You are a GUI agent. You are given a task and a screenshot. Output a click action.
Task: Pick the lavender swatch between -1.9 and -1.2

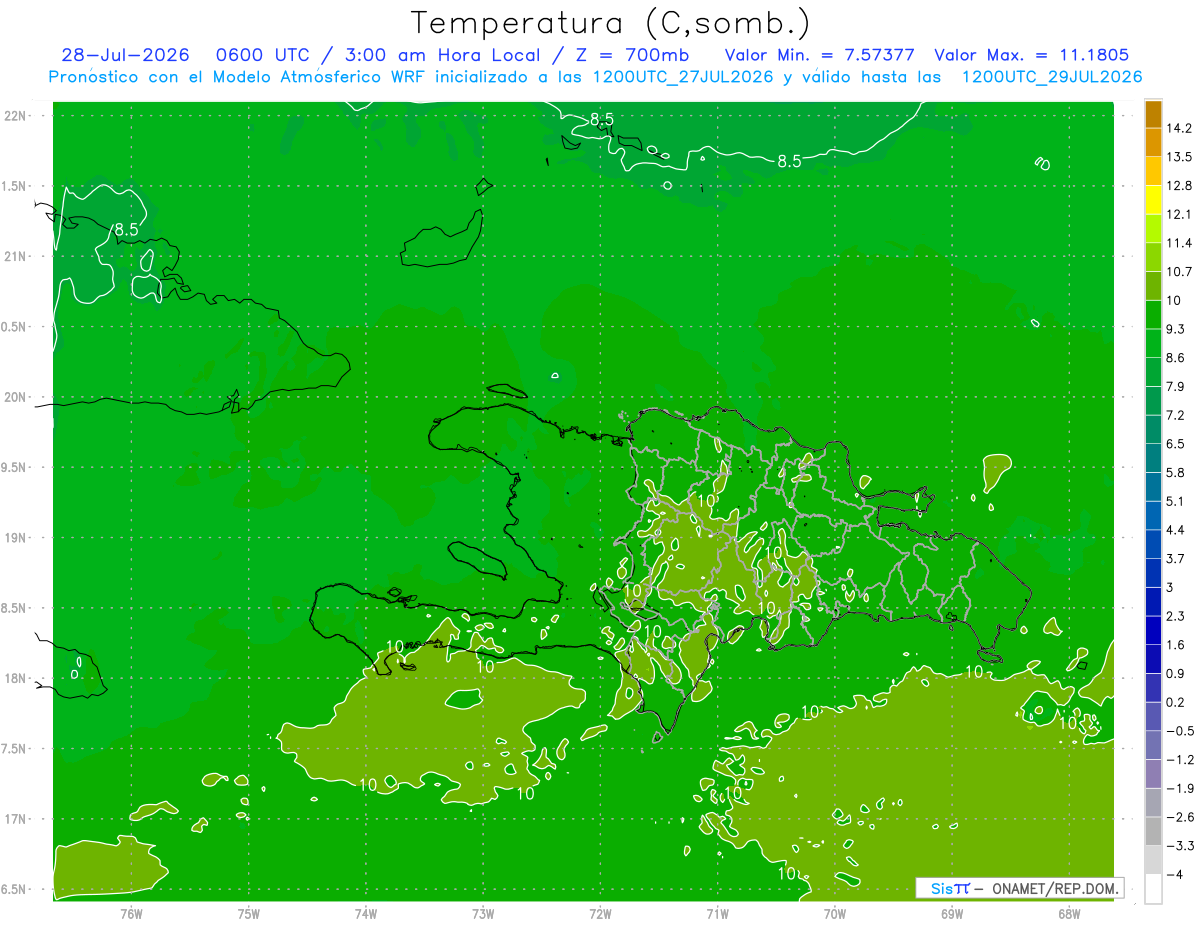(1153, 774)
